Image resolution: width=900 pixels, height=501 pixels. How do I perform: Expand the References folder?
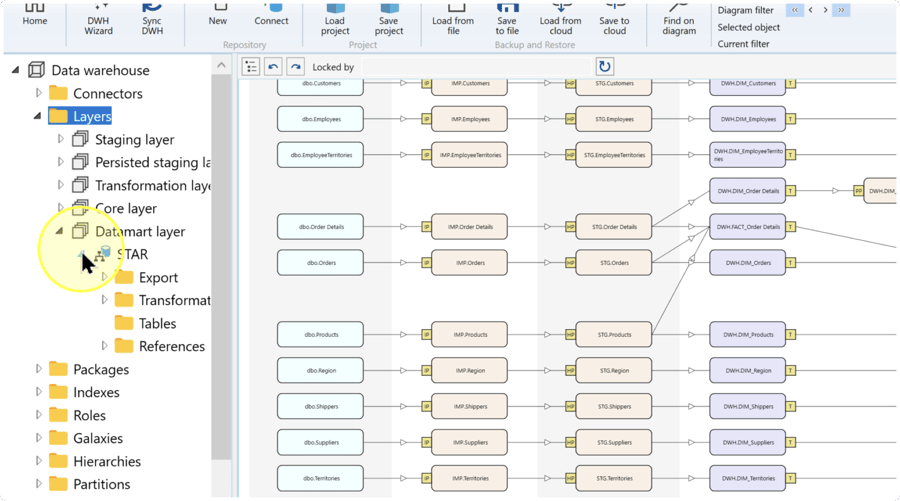(x=104, y=345)
